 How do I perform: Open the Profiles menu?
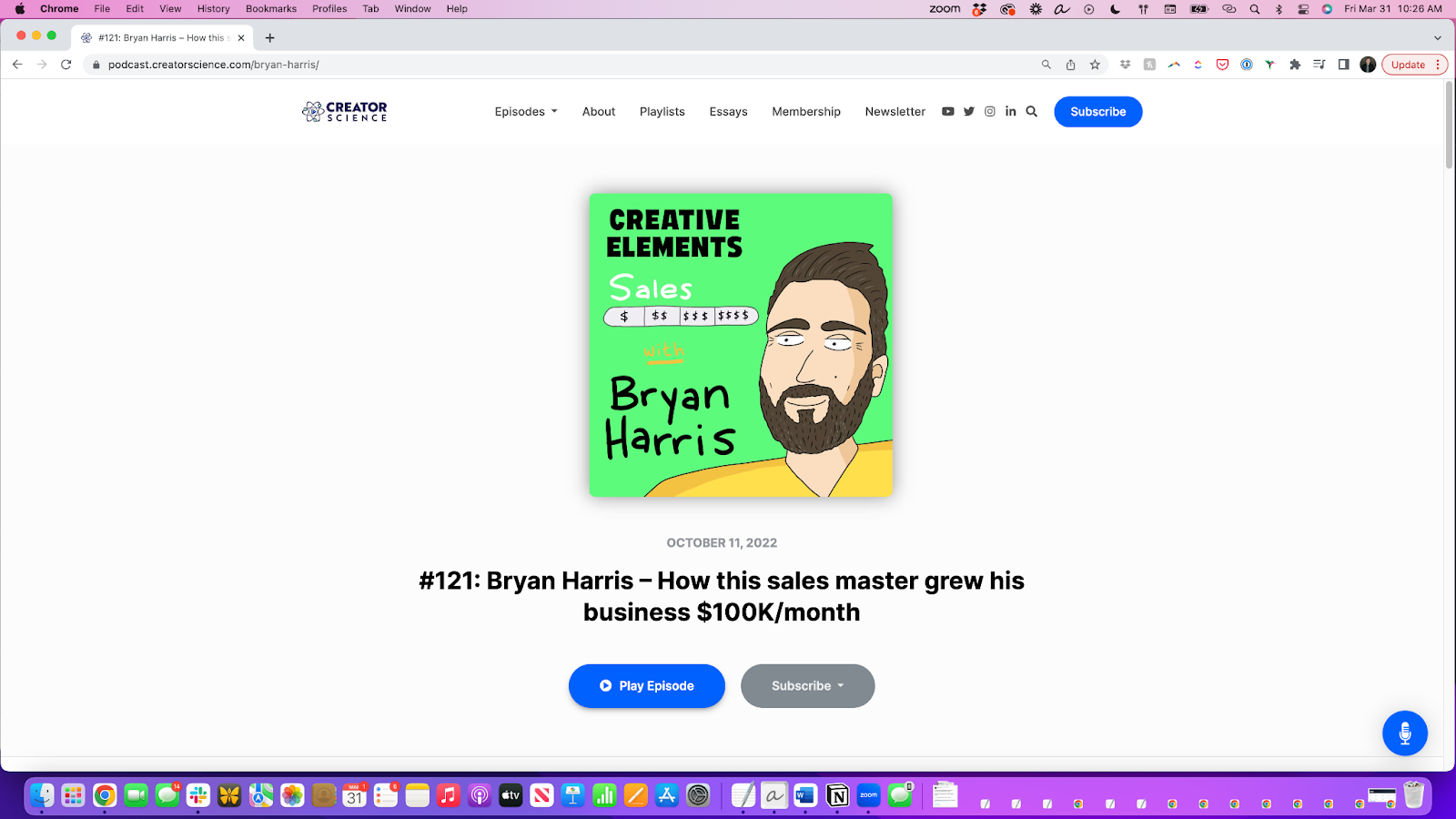click(329, 9)
